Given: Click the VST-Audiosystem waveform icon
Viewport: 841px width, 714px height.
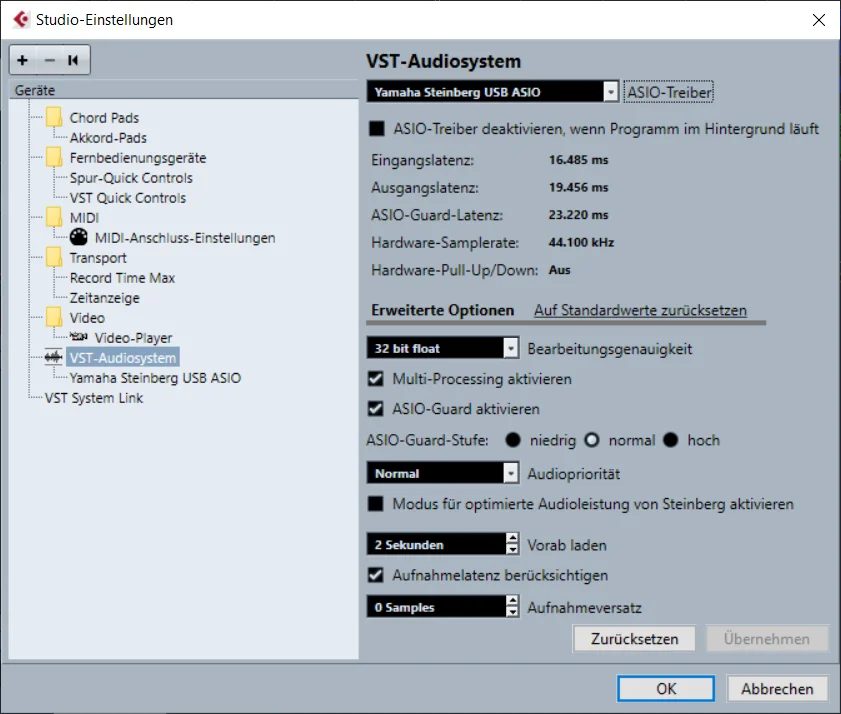Looking at the screenshot, I should (54, 357).
